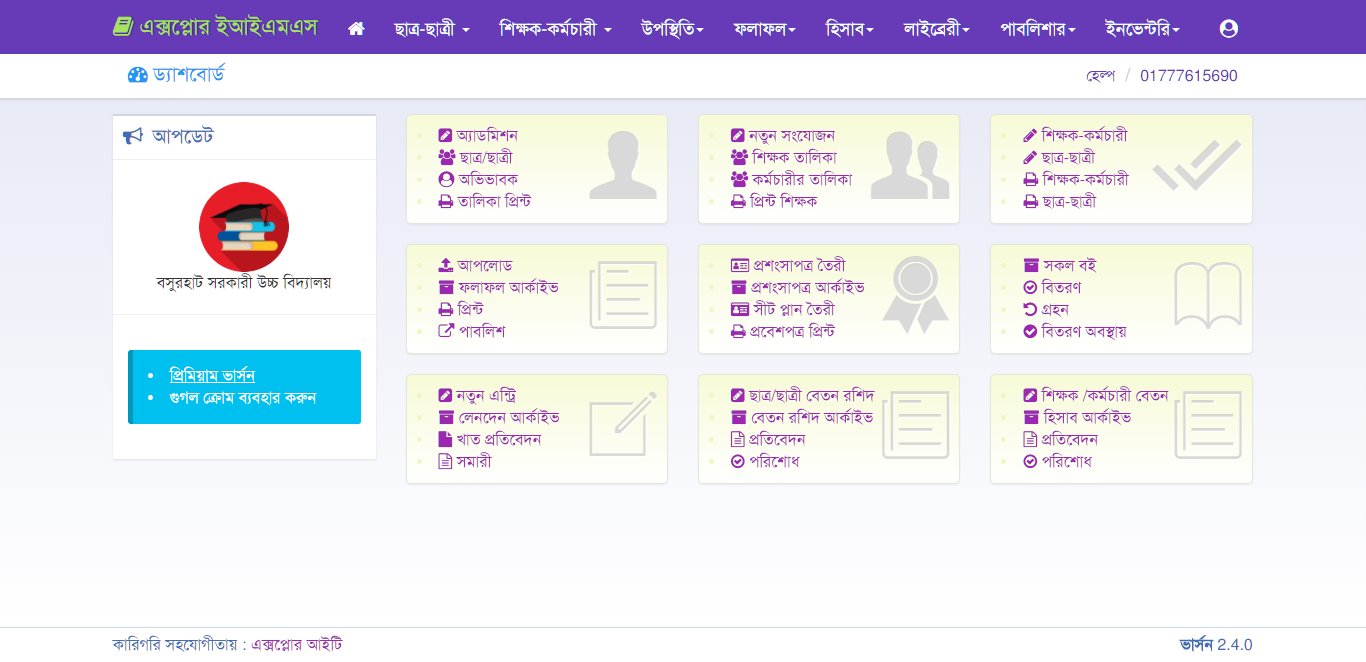The height and width of the screenshot is (662, 1366).
Task: Open the ইনভেন্টরি dropdown menu
Action: tap(1142, 29)
